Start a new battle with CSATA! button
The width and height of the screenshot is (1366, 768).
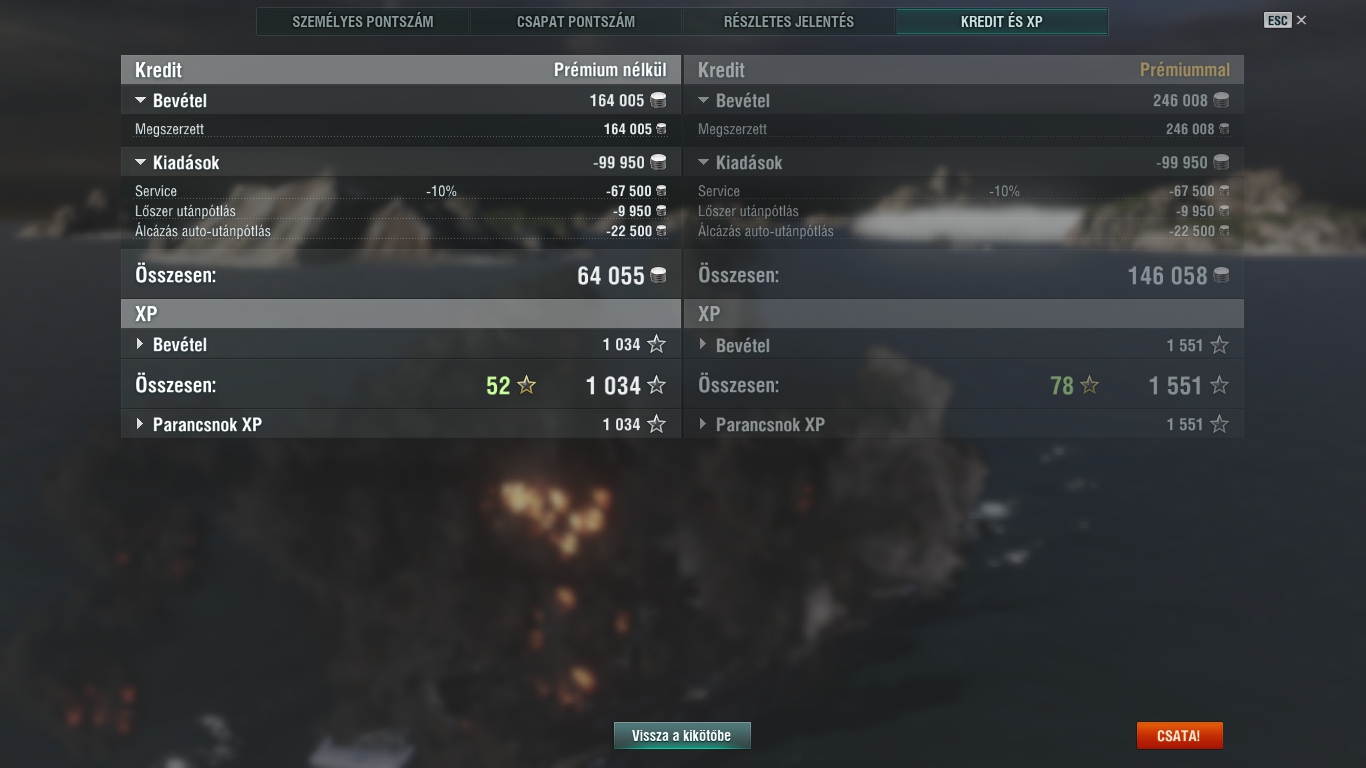(x=1179, y=736)
